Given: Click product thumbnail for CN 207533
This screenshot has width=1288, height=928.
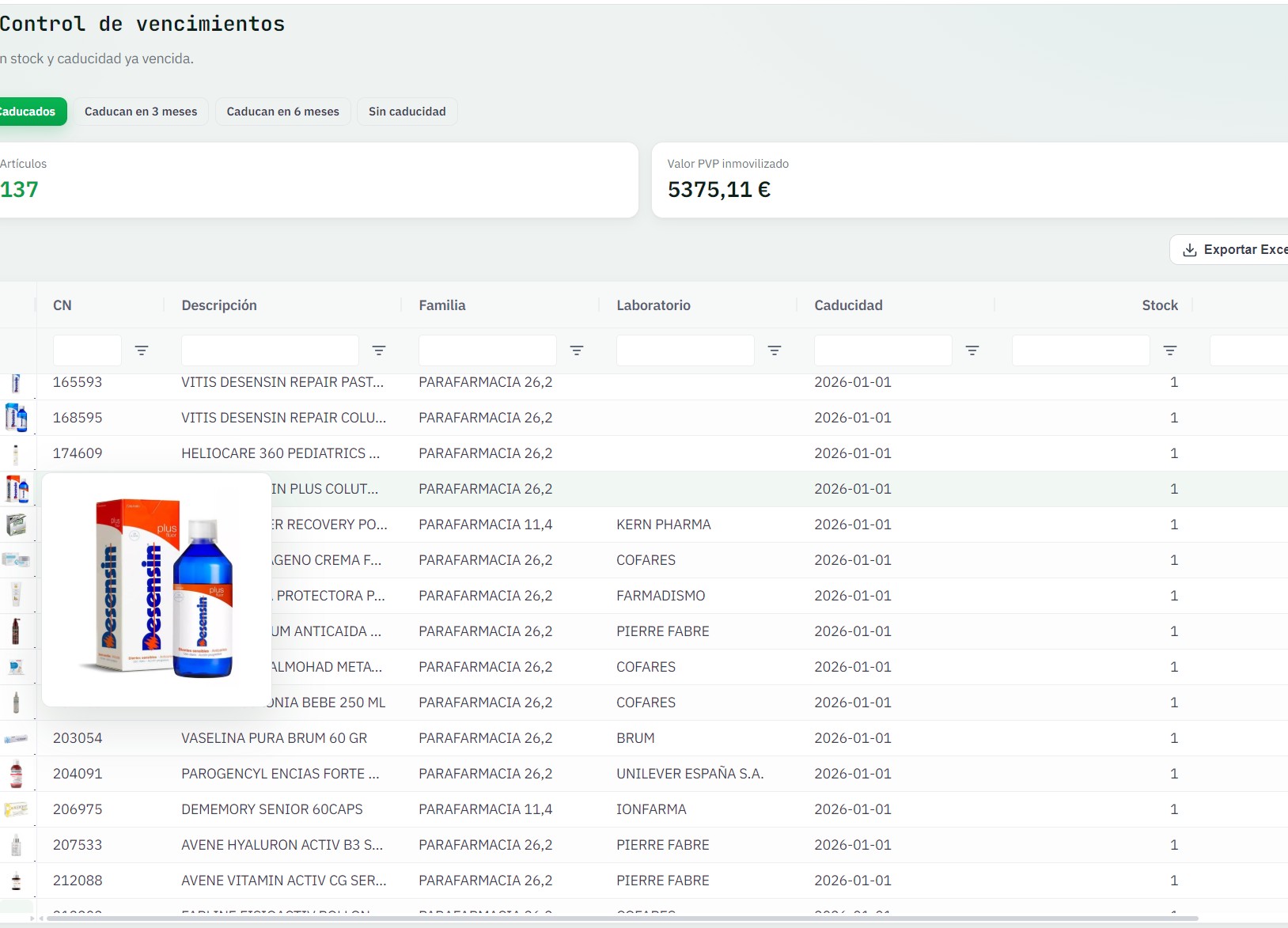Looking at the screenshot, I should click(16, 845).
